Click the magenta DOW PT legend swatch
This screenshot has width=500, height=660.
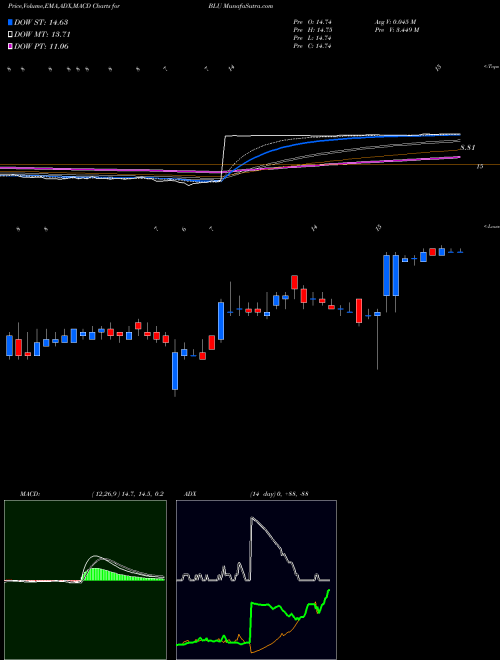[x=10, y=46]
